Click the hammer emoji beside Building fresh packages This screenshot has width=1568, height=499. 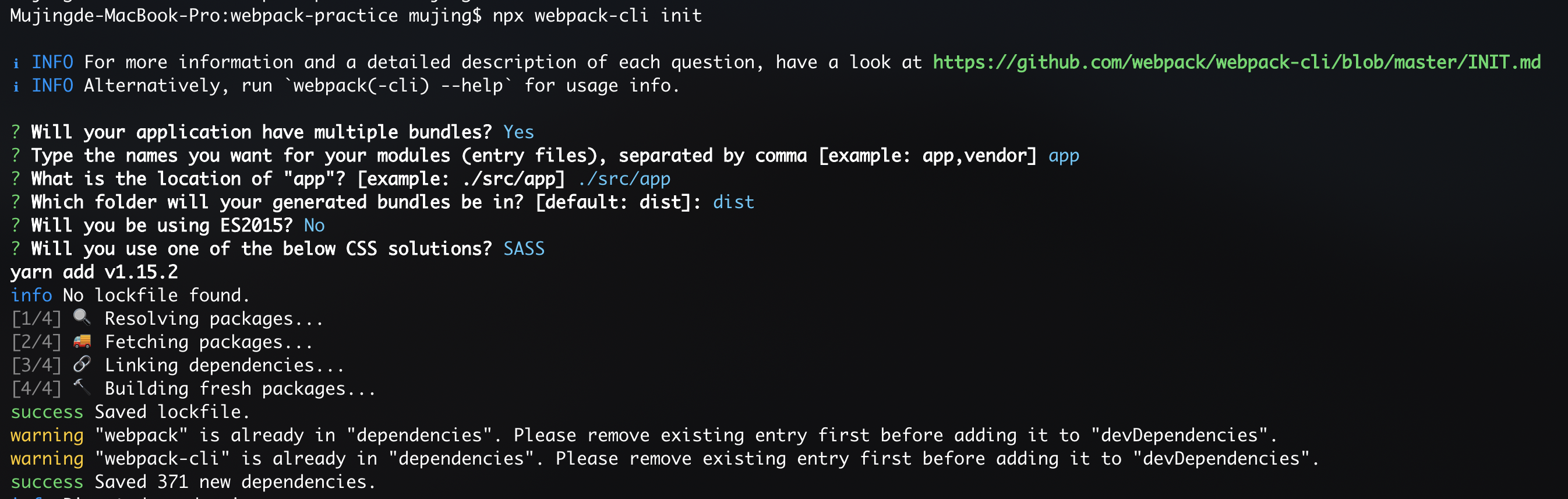[82, 388]
